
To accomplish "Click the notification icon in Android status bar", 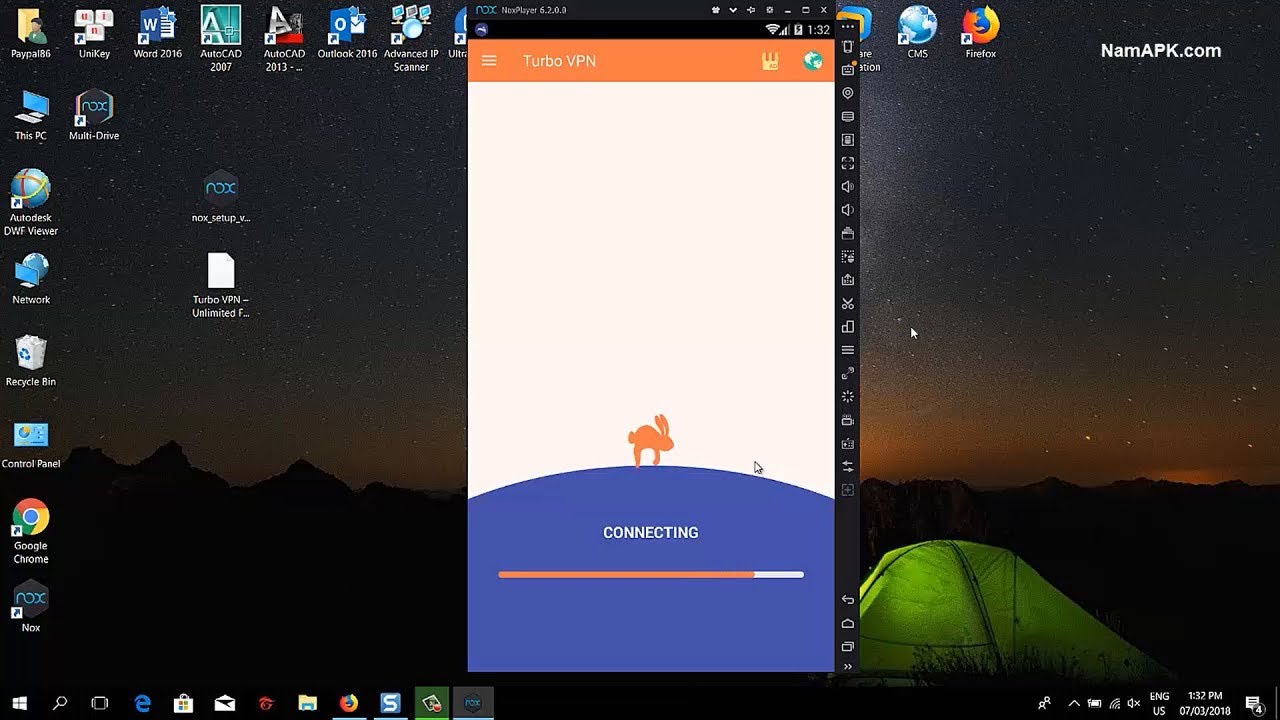I will click(x=481, y=30).
